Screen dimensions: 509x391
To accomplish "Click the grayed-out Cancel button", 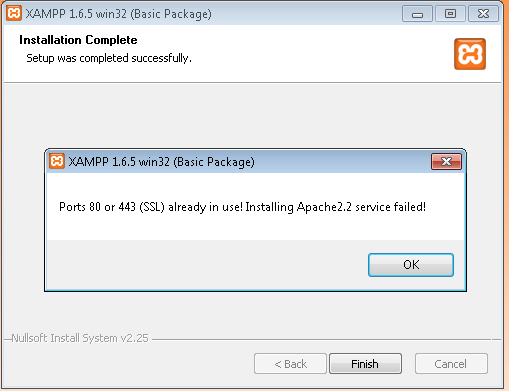I will coord(451,363).
